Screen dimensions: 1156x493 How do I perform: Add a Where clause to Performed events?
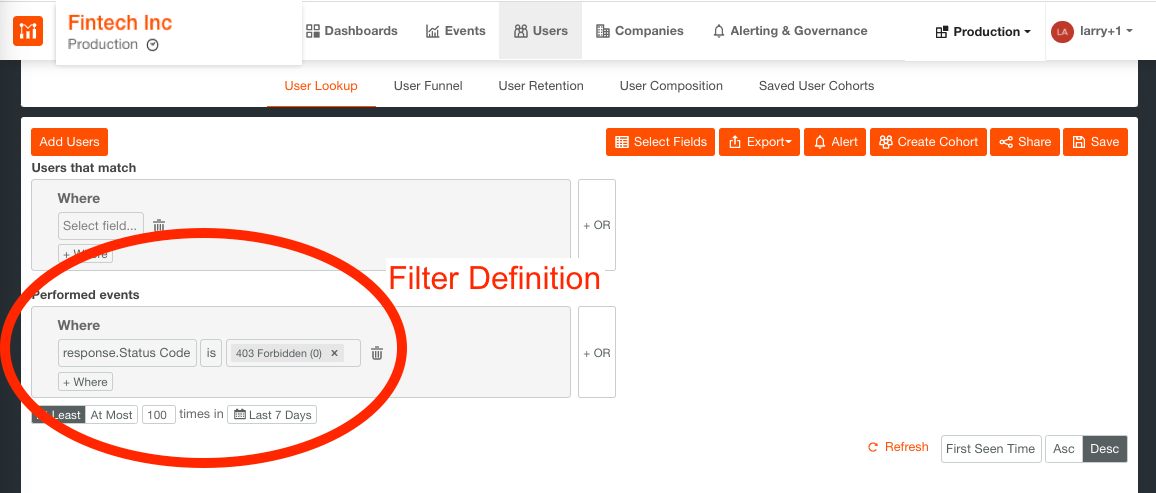coord(86,382)
